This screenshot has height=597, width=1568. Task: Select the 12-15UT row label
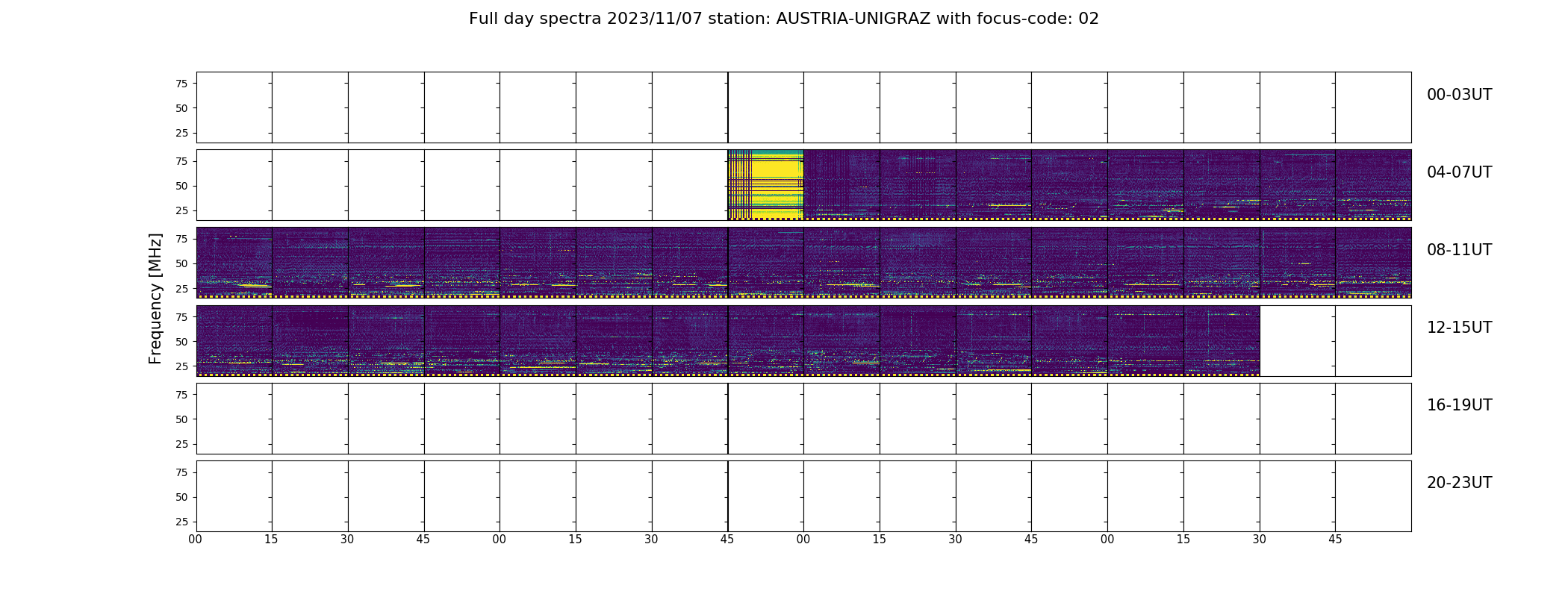1459,328
